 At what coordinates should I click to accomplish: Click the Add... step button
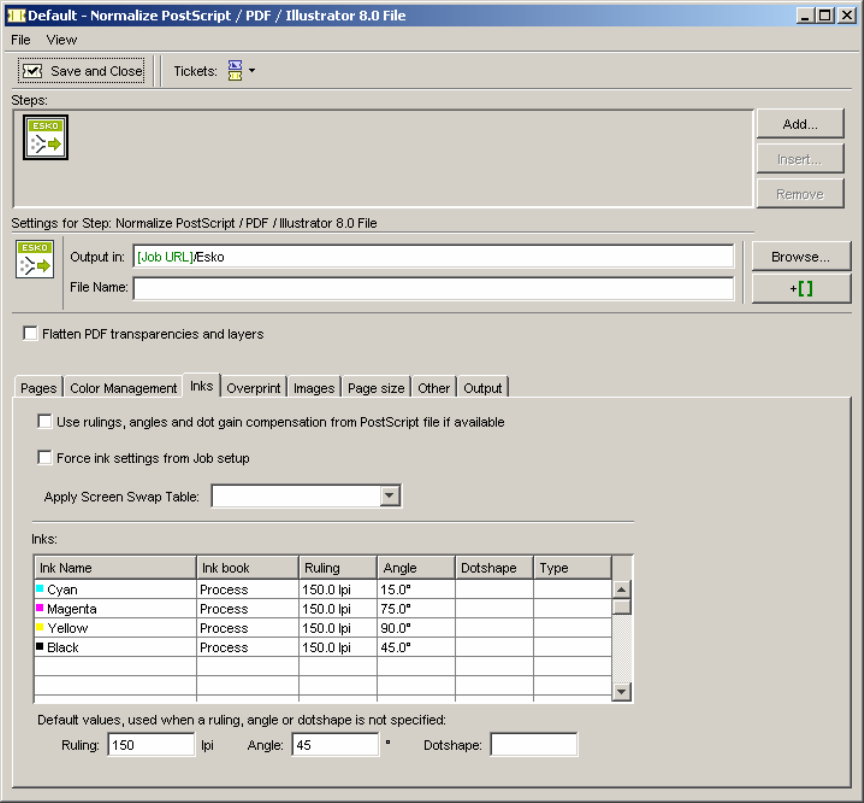click(x=800, y=125)
